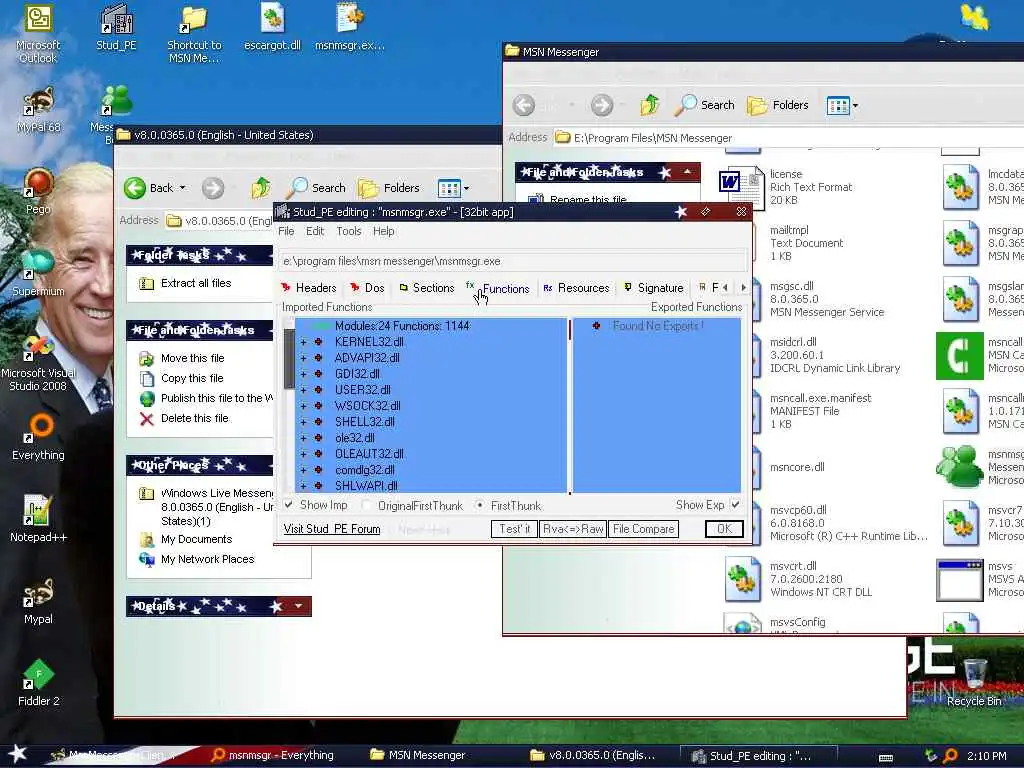1024x768 pixels.
Task: Open Back history dropdown arrow in v8.0.0365.0 window
Action: [x=183, y=188]
